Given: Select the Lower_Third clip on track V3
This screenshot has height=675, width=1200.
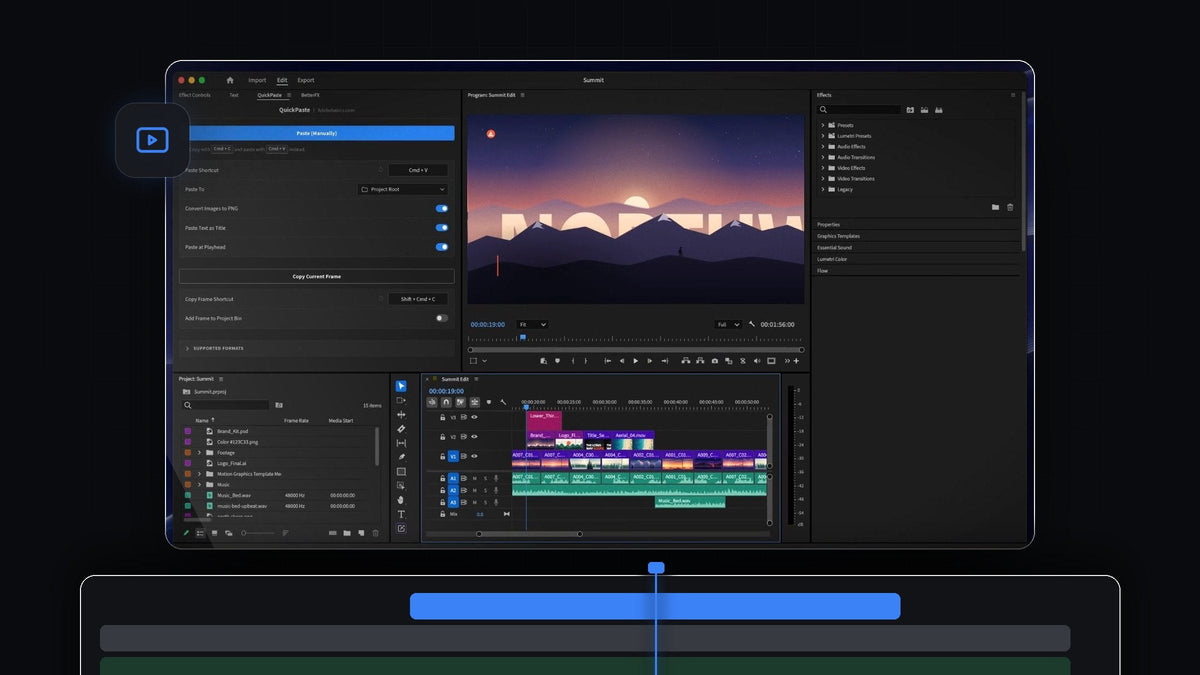Looking at the screenshot, I should click(544, 421).
